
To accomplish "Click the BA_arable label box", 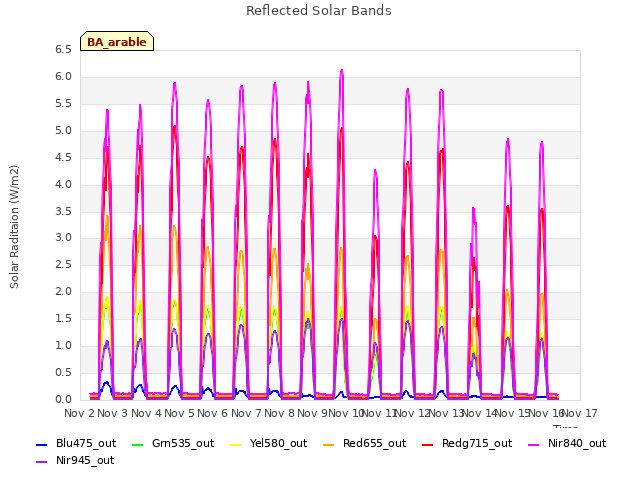I will point(117,41).
